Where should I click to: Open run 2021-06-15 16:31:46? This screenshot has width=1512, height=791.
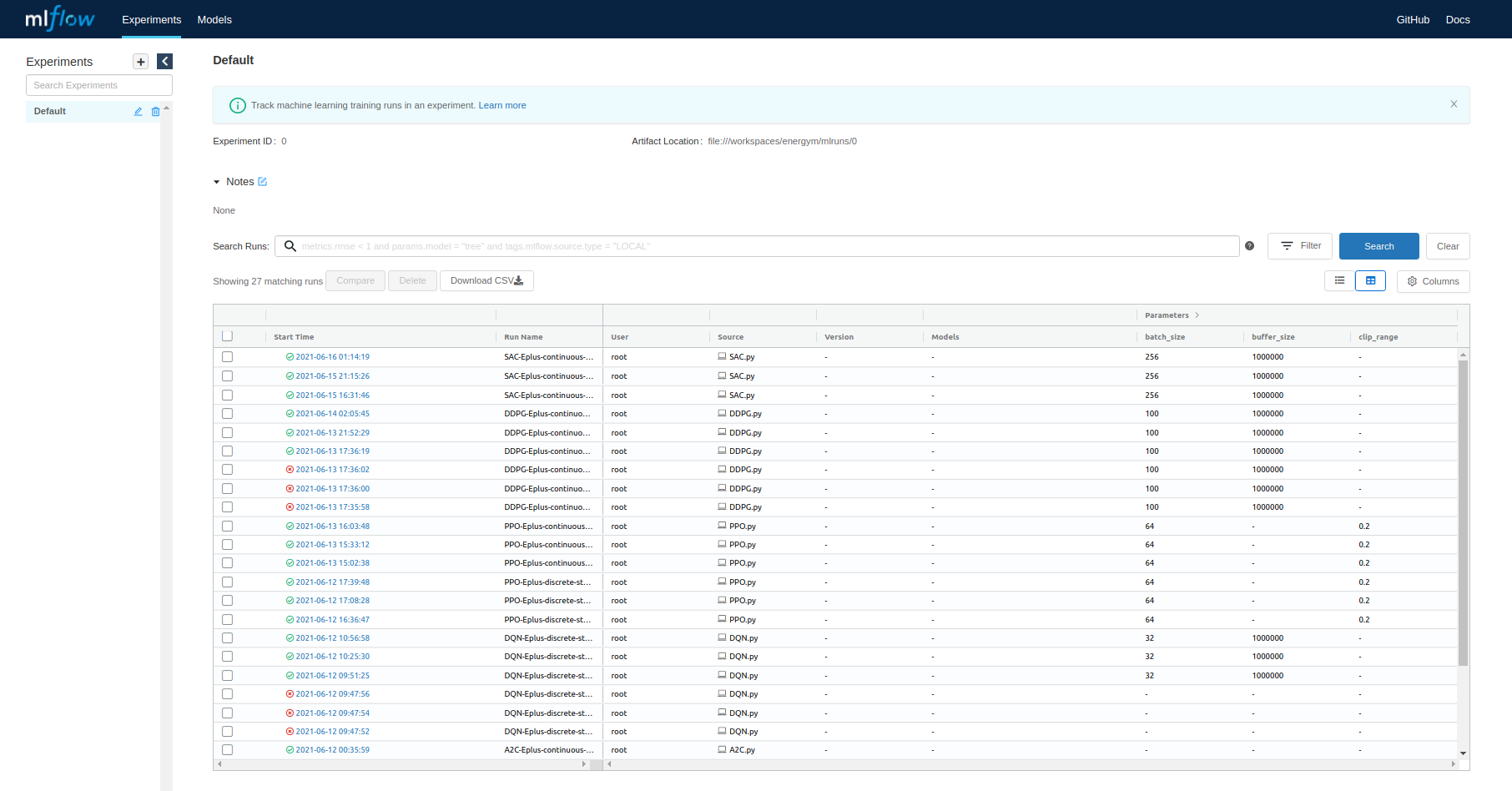[x=332, y=395]
